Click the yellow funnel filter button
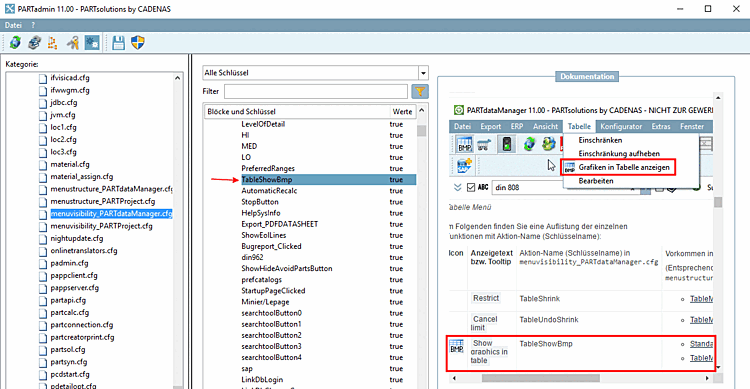The width and height of the screenshot is (750, 389). pos(419,91)
